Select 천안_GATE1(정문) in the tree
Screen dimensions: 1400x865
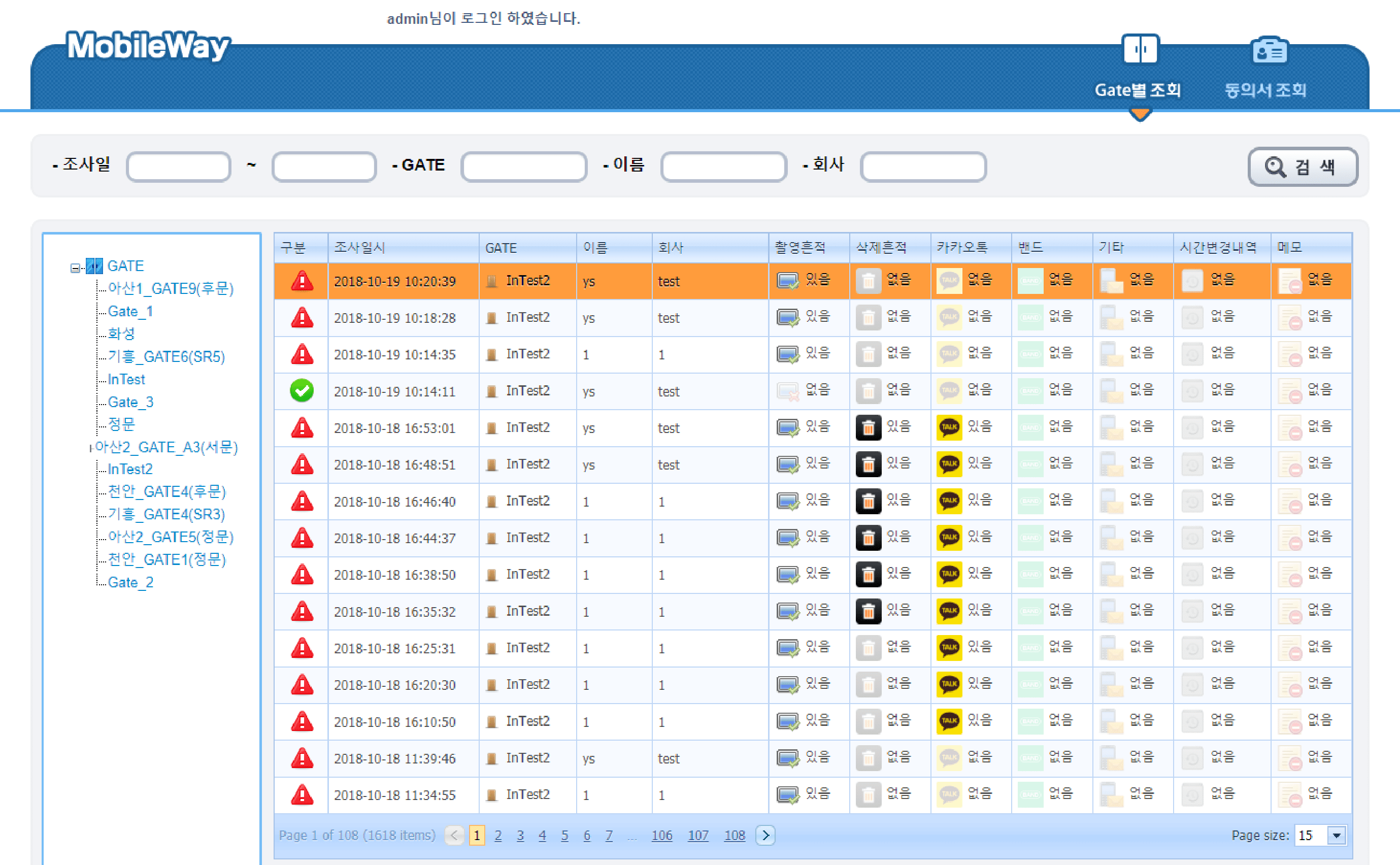(x=167, y=559)
